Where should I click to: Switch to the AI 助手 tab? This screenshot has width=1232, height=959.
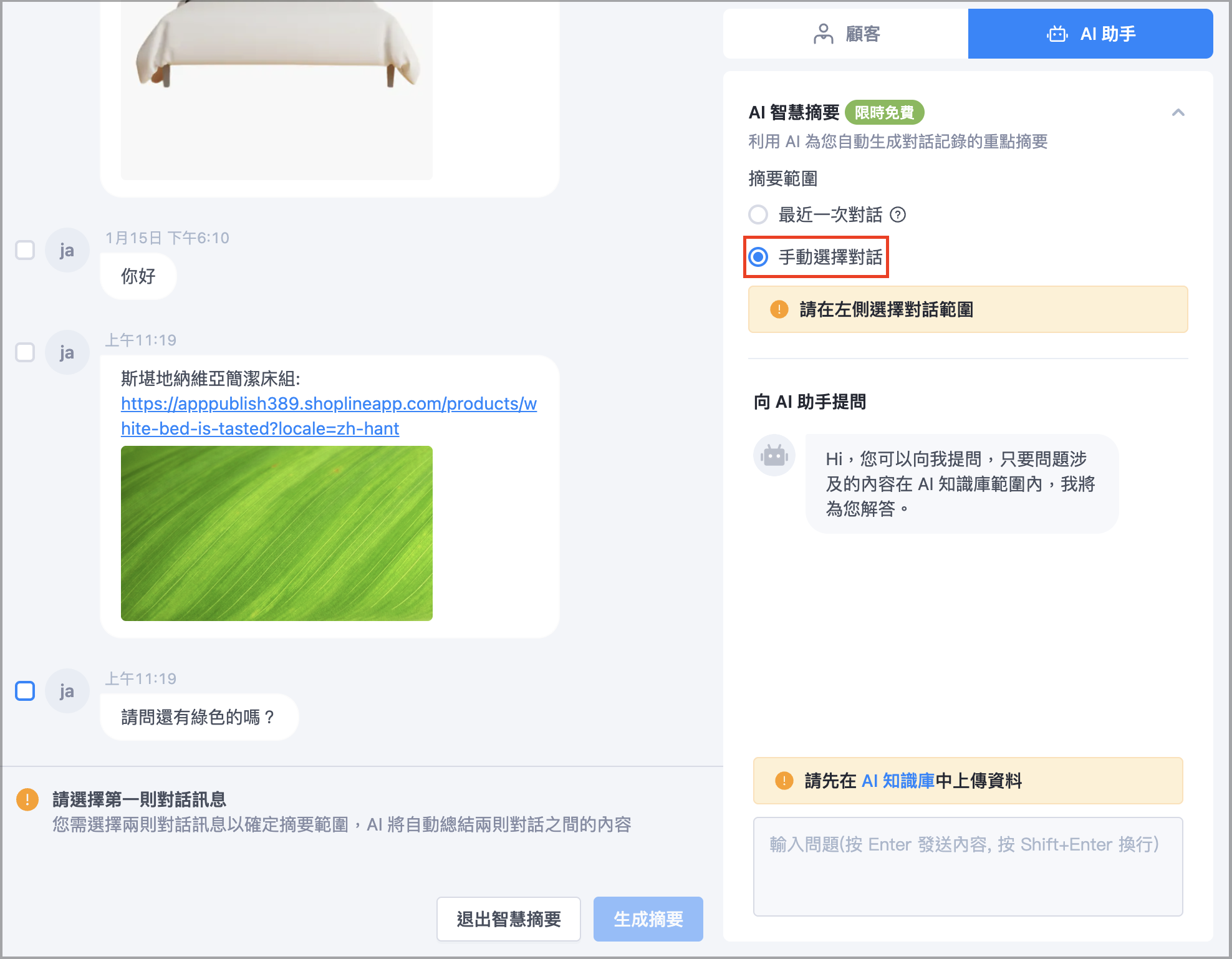tap(1090, 34)
